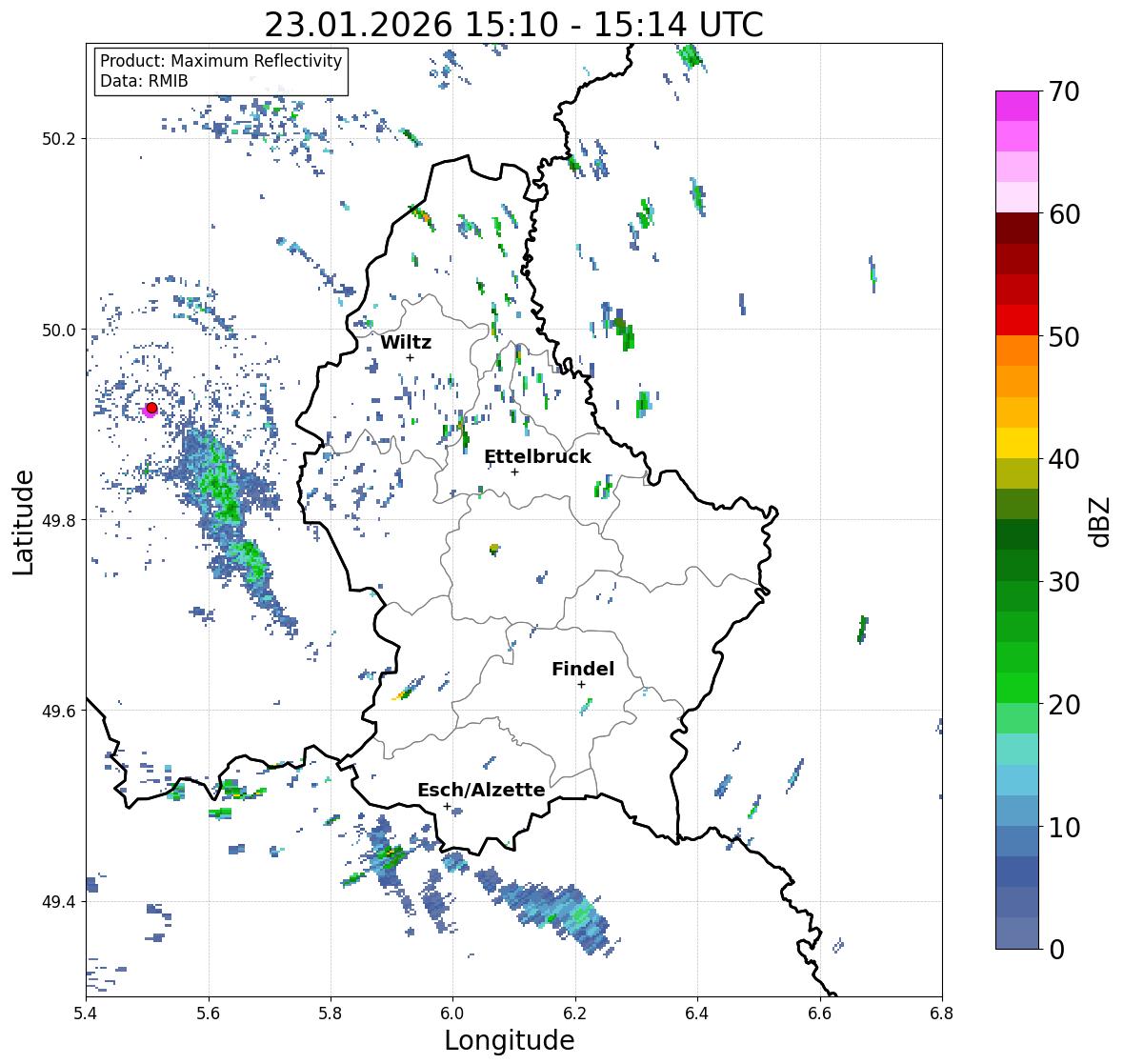Click the Wiltz station label
Image resolution: width=1123 pixels, height=1064 pixels.
tap(406, 342)
